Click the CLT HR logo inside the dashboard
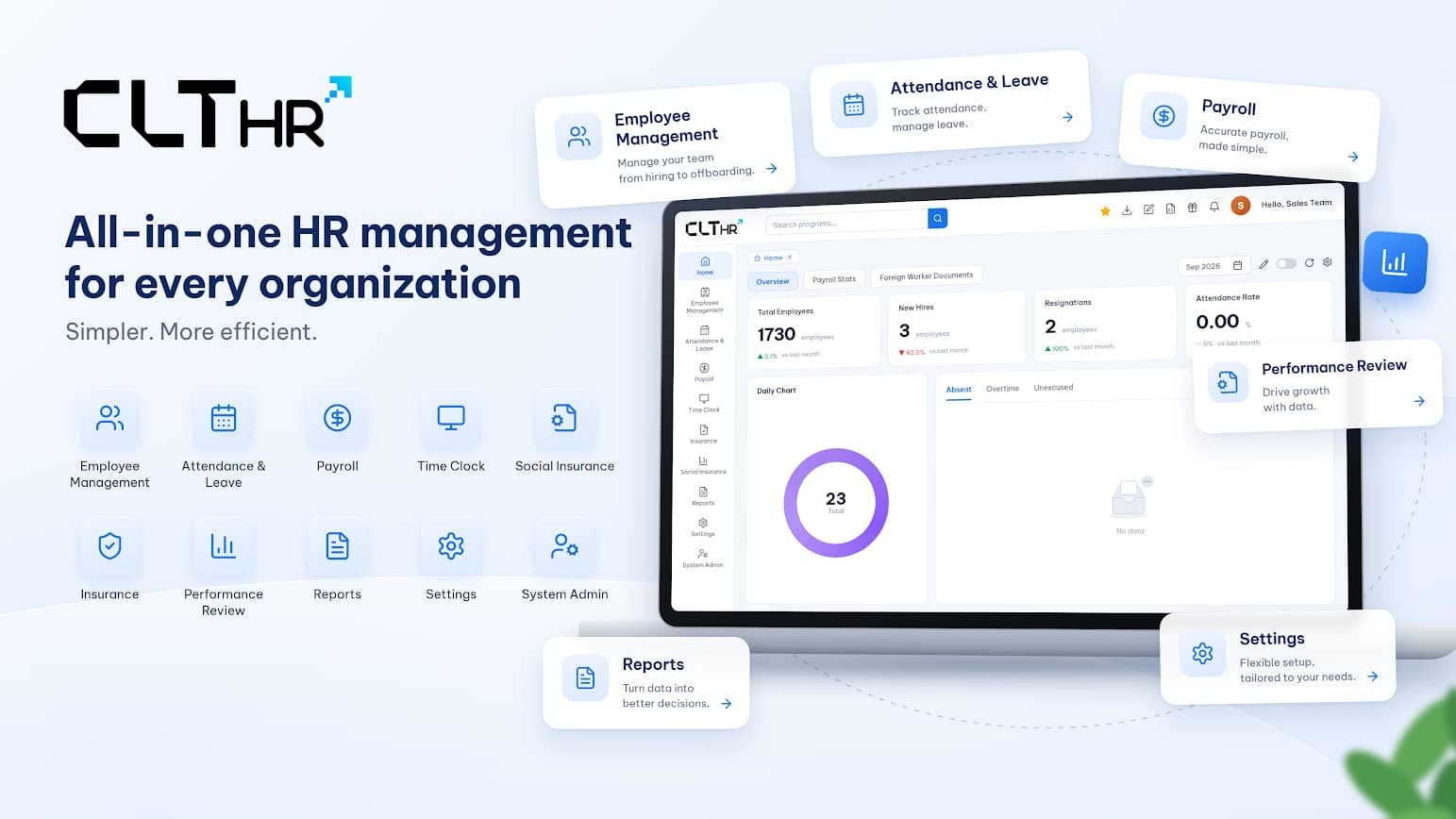1456x819 pixels. pos(713,227)
